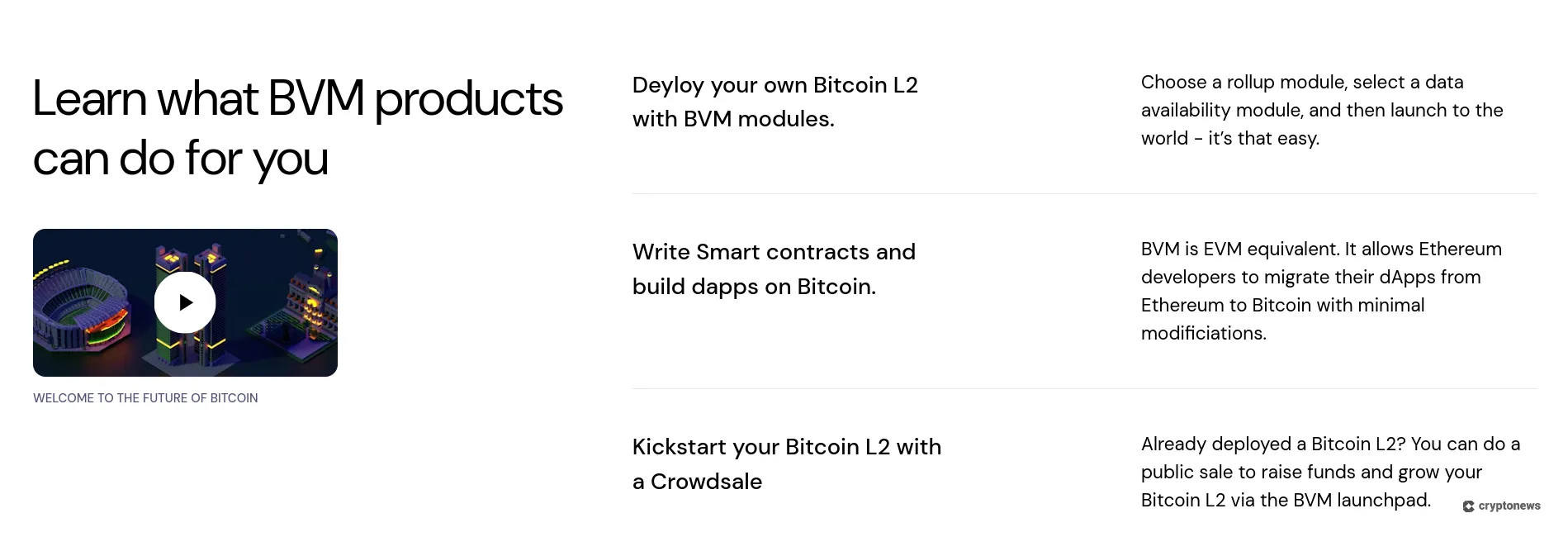
Task: Click 'WELCOME TO THE FUTURE OF BITCOIN' caption
Action: click(x=145, y=397)
